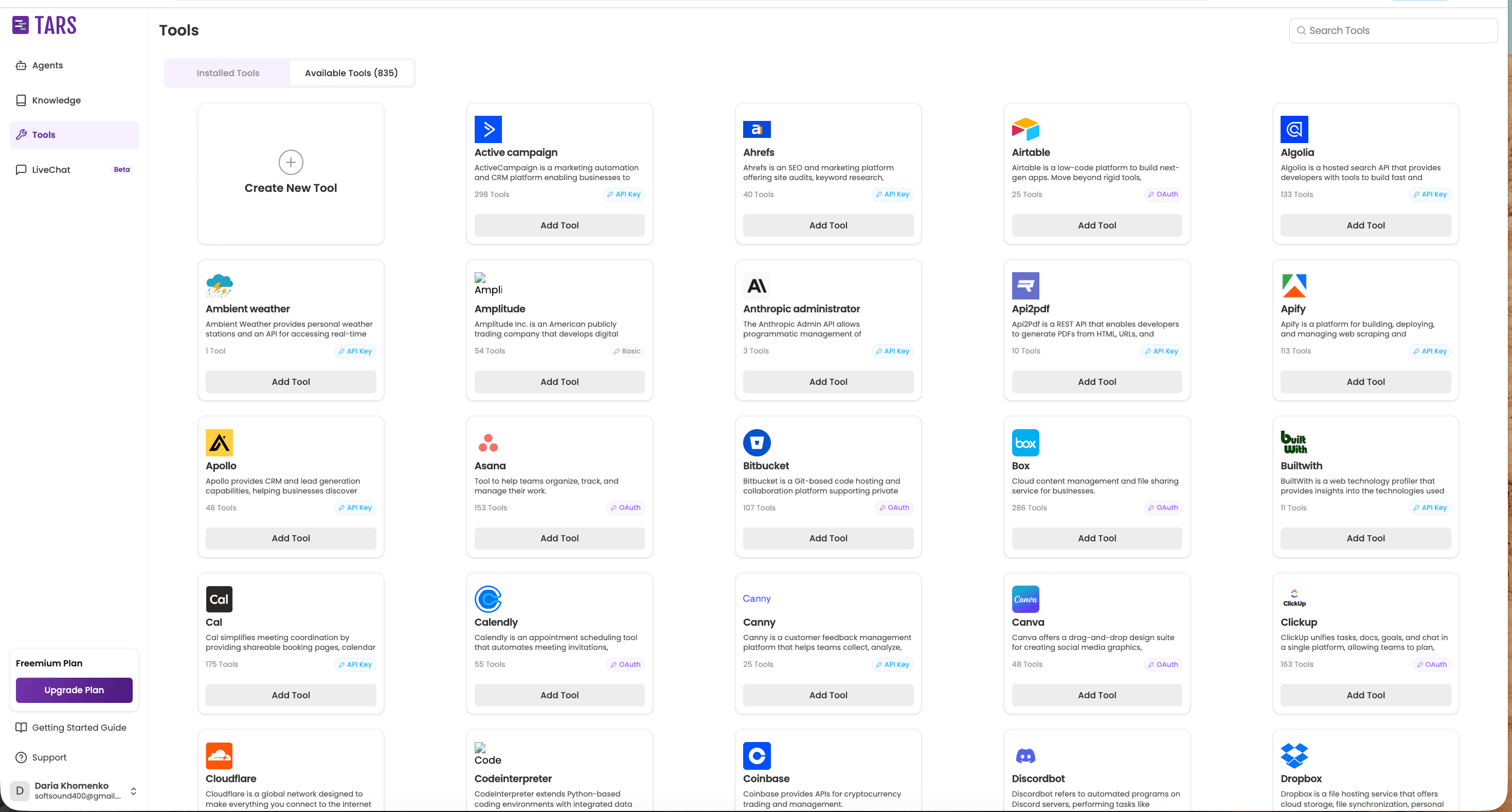Add Tool for Ahrefs
Viewport: 1512px width, 812px height.
[828, 225]
